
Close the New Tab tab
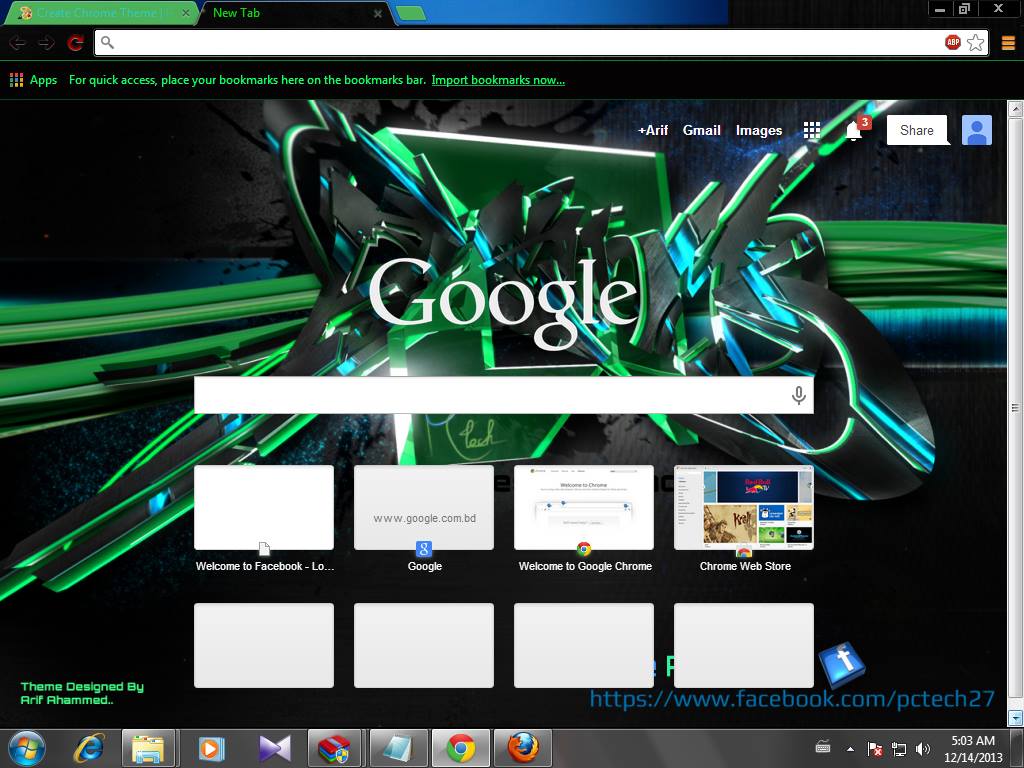377,13
